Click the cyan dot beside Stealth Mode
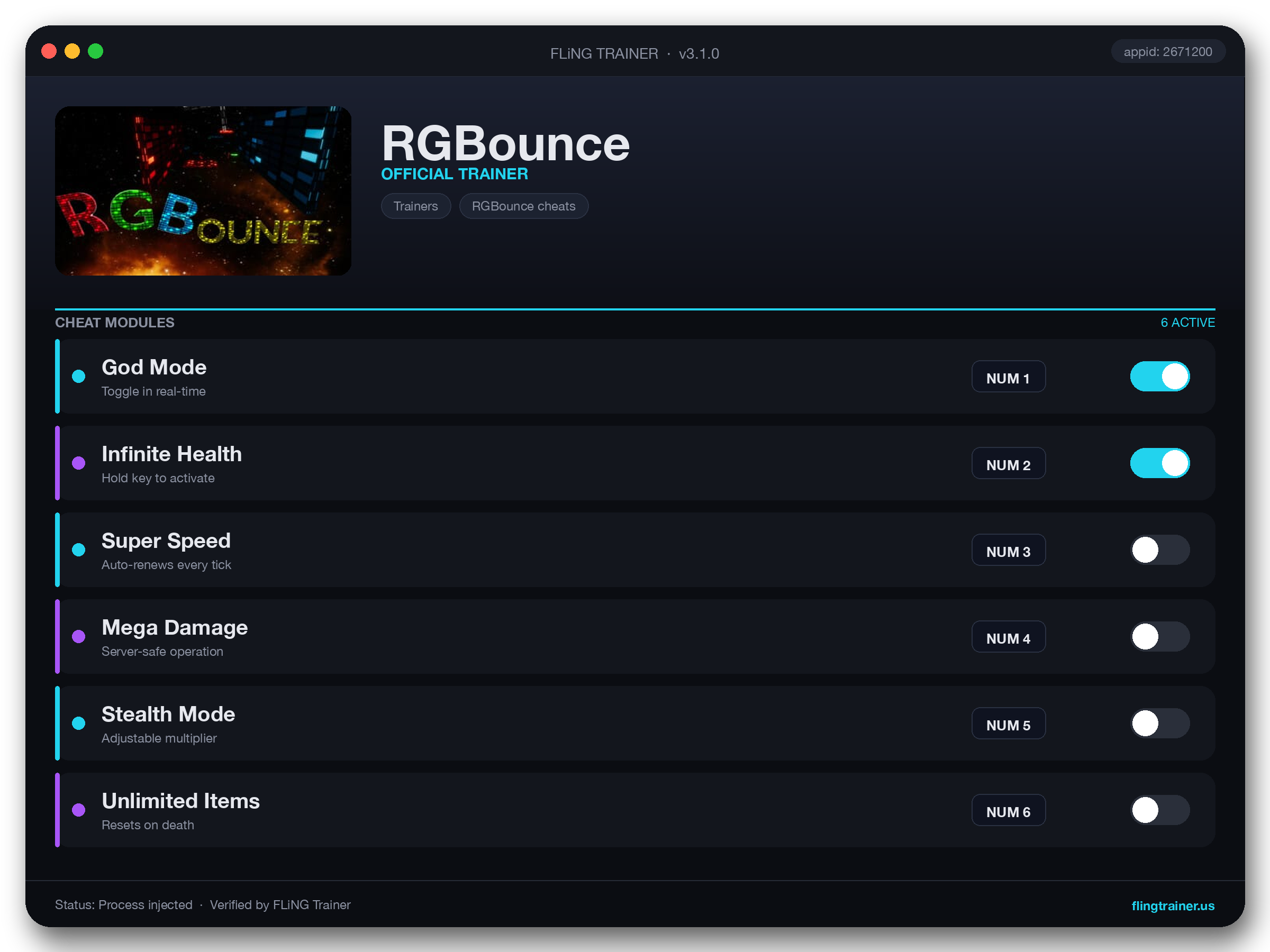Screen dimensions: 1270x952 point(79,723)
